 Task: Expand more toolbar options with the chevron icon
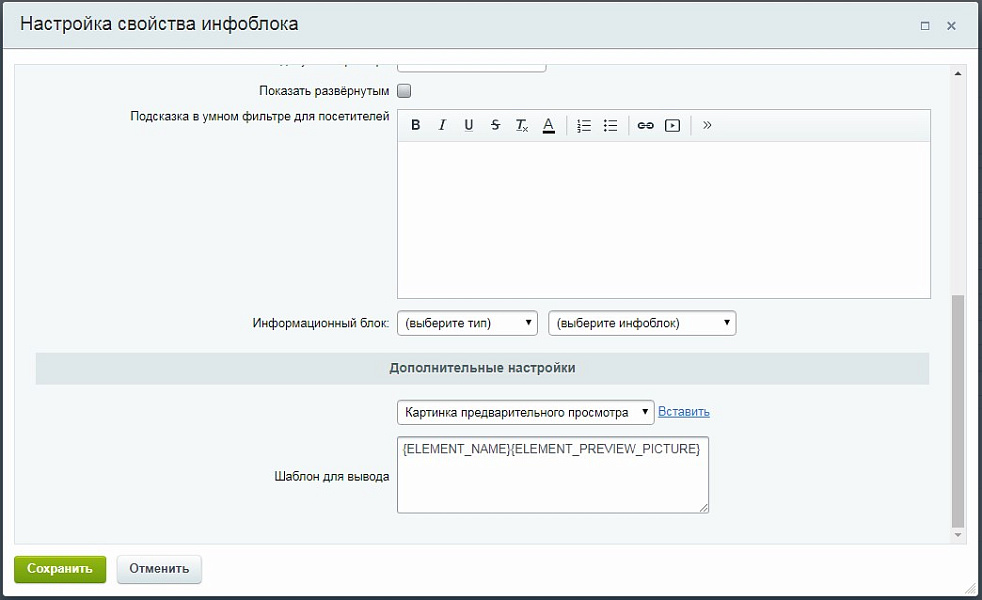(x=707, y=124)
